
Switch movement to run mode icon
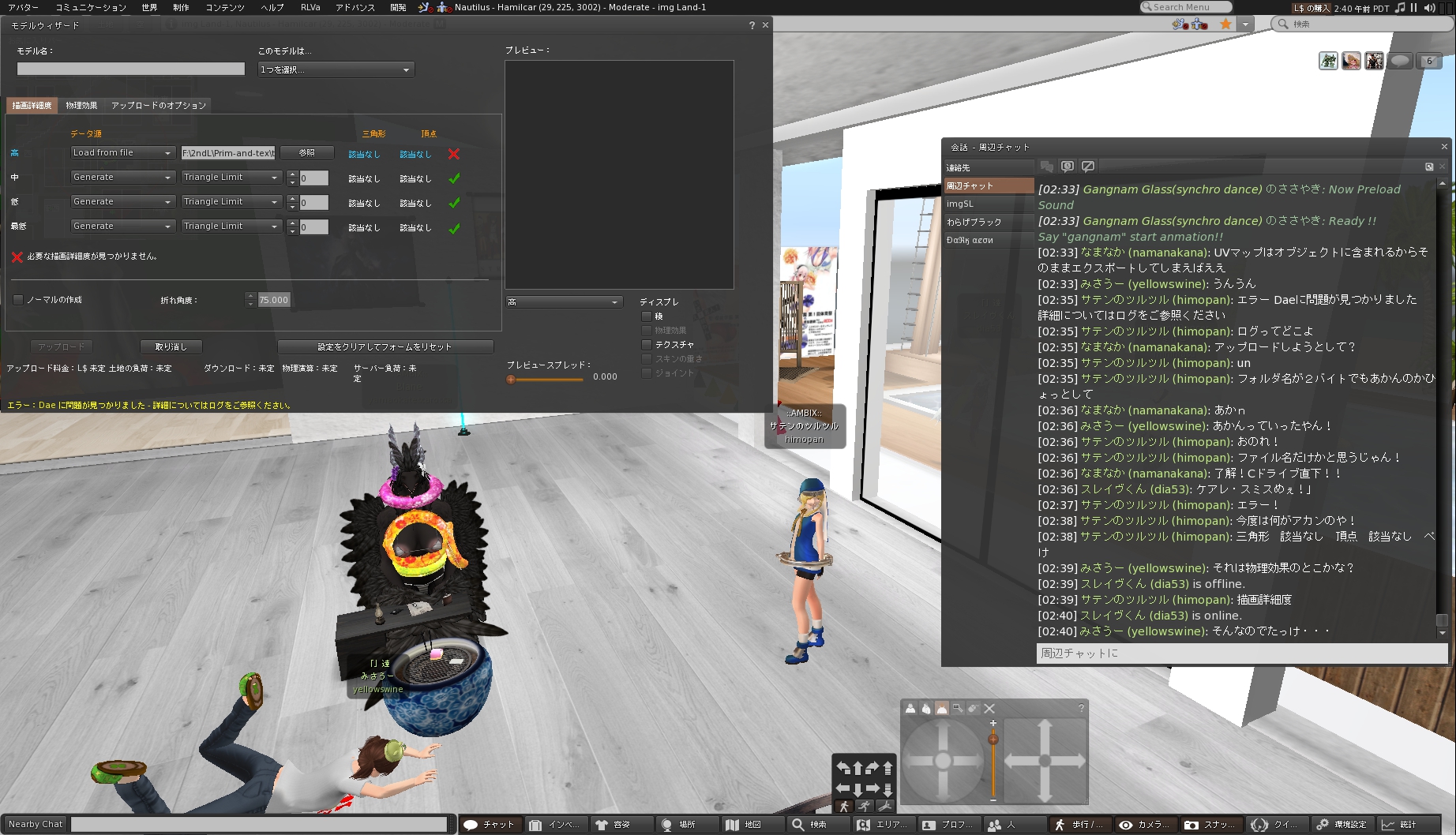tap(865, 806)
